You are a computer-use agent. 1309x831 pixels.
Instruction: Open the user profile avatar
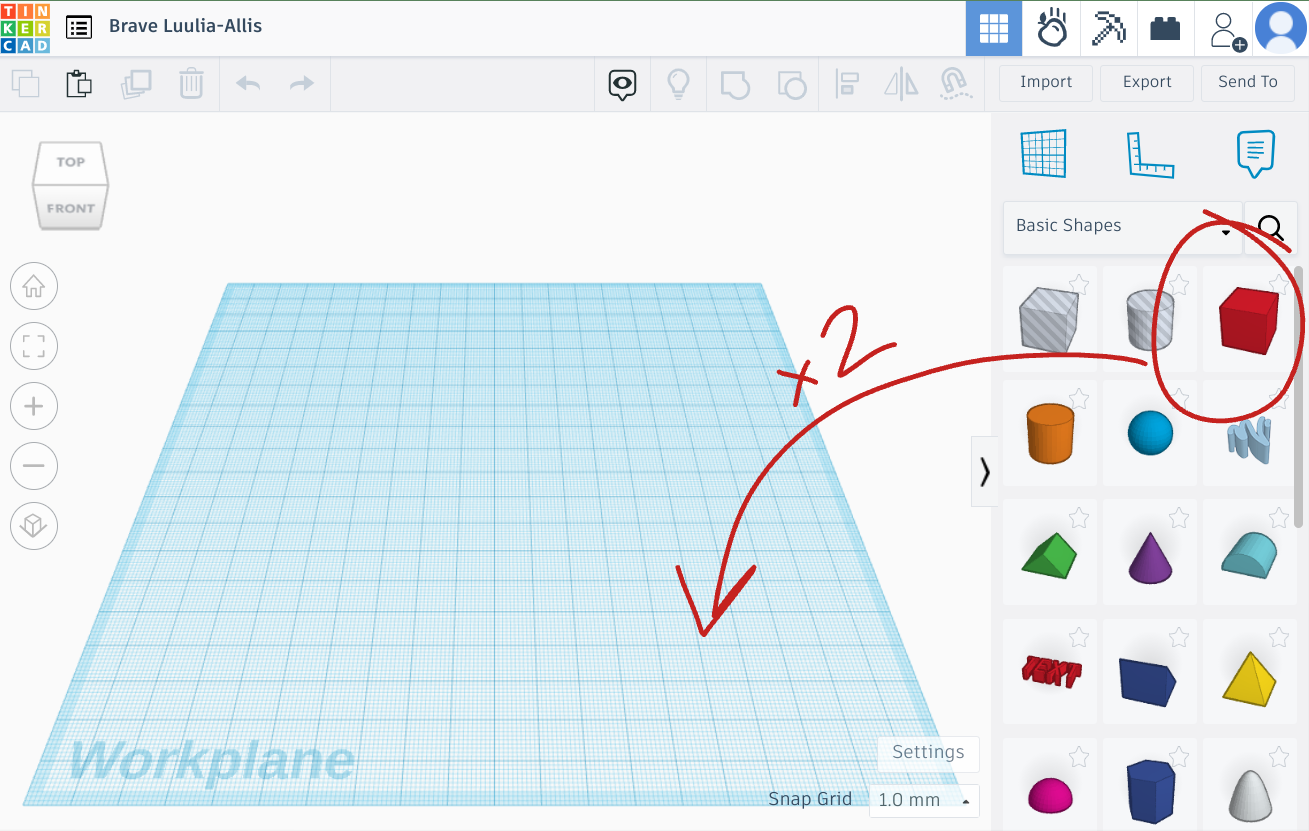pos(1281,28)
